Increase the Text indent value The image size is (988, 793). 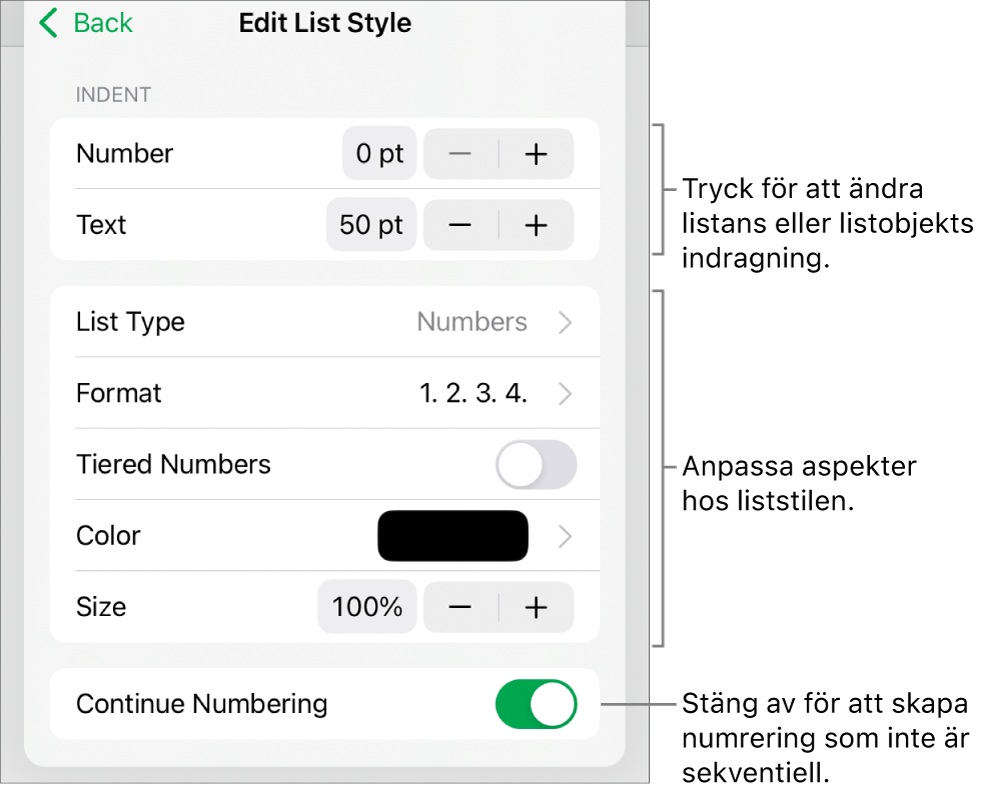click(x=537, y=225)
